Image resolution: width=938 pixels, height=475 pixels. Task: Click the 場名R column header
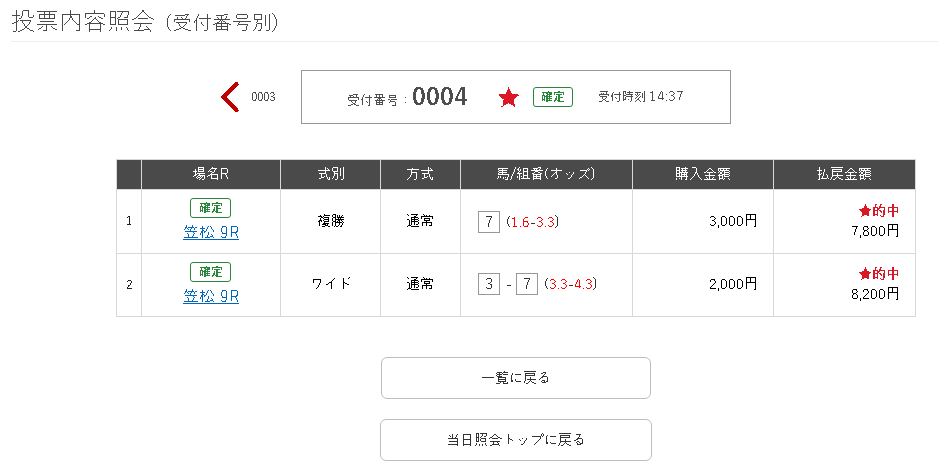211,174
